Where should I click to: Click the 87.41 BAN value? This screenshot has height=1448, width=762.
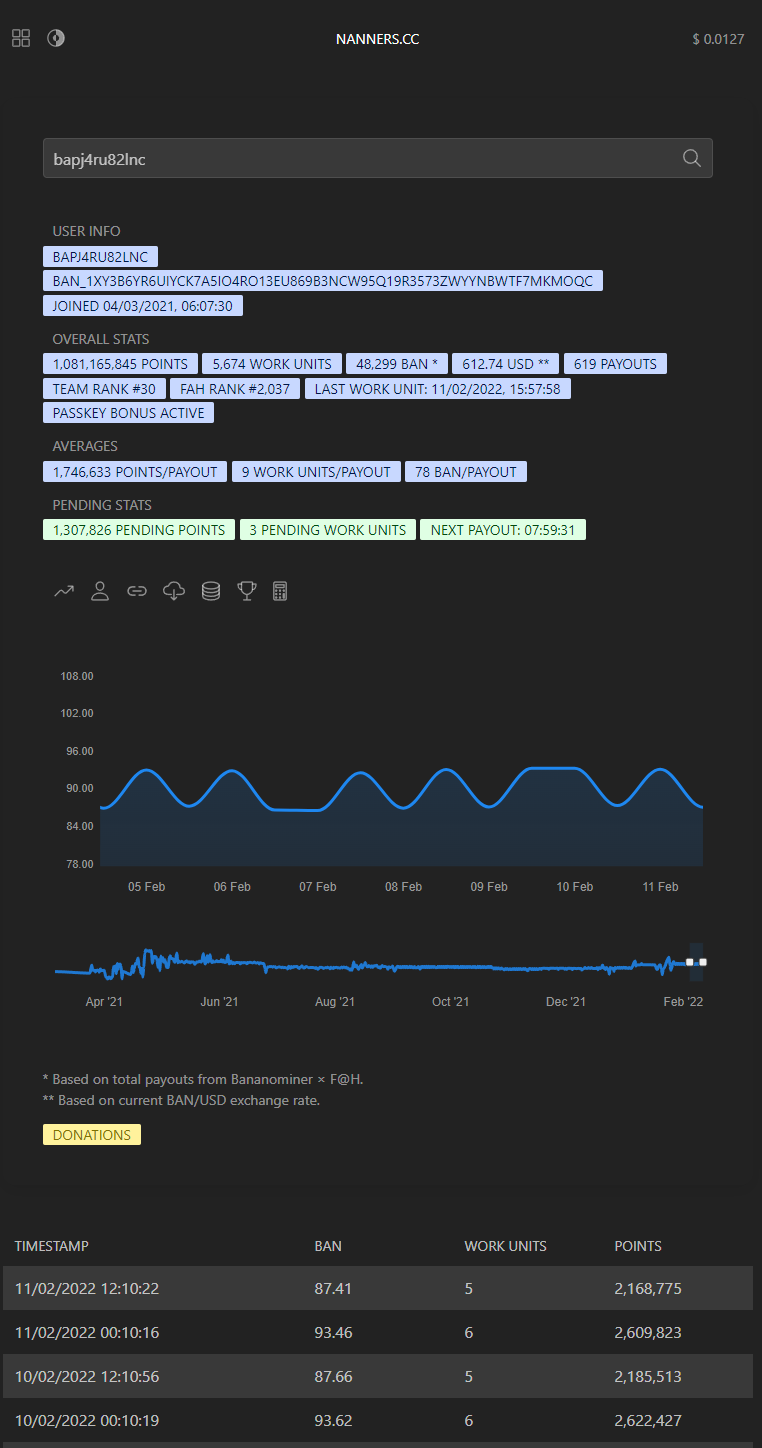(x=333, y=1289)
